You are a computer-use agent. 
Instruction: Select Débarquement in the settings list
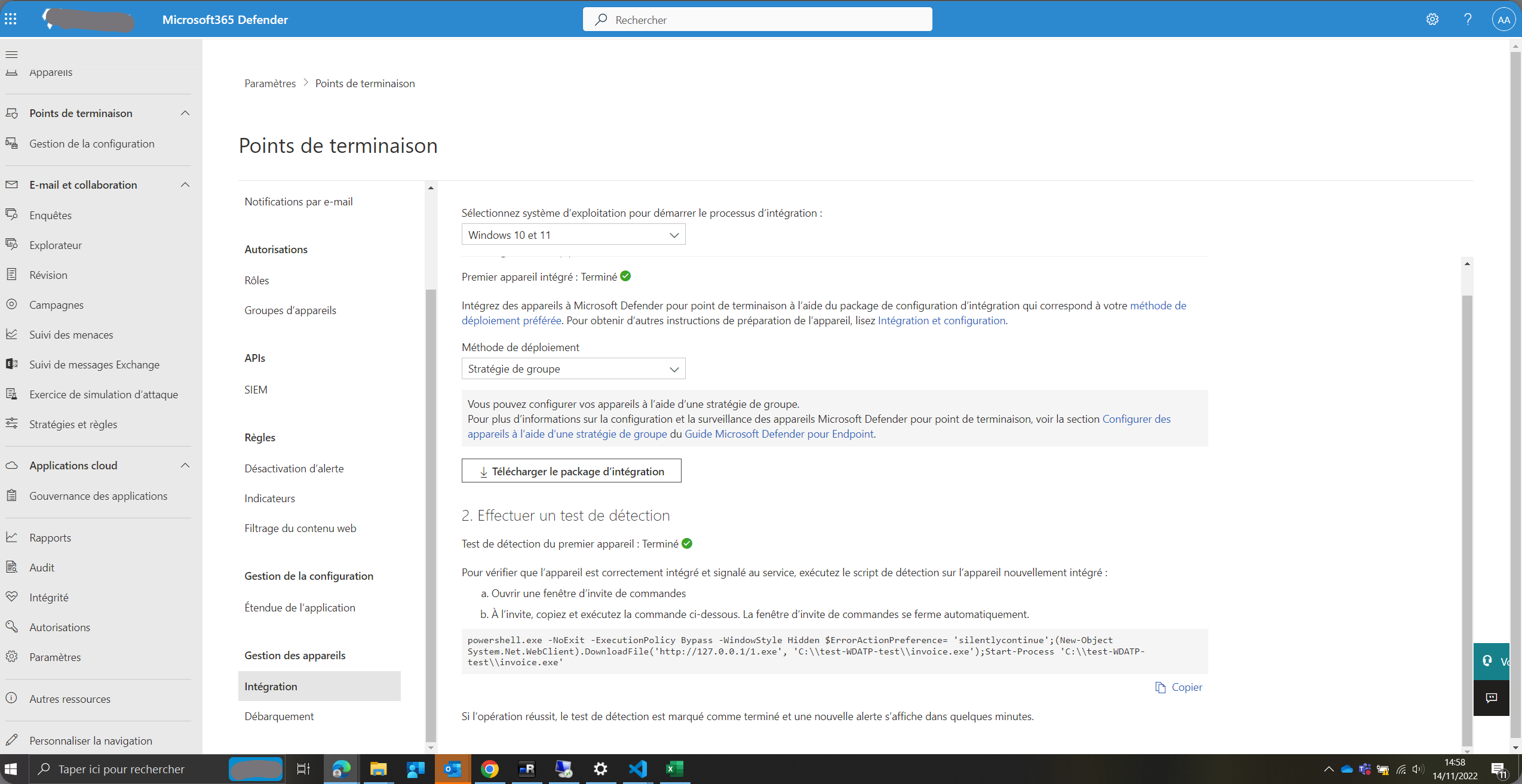279,716
